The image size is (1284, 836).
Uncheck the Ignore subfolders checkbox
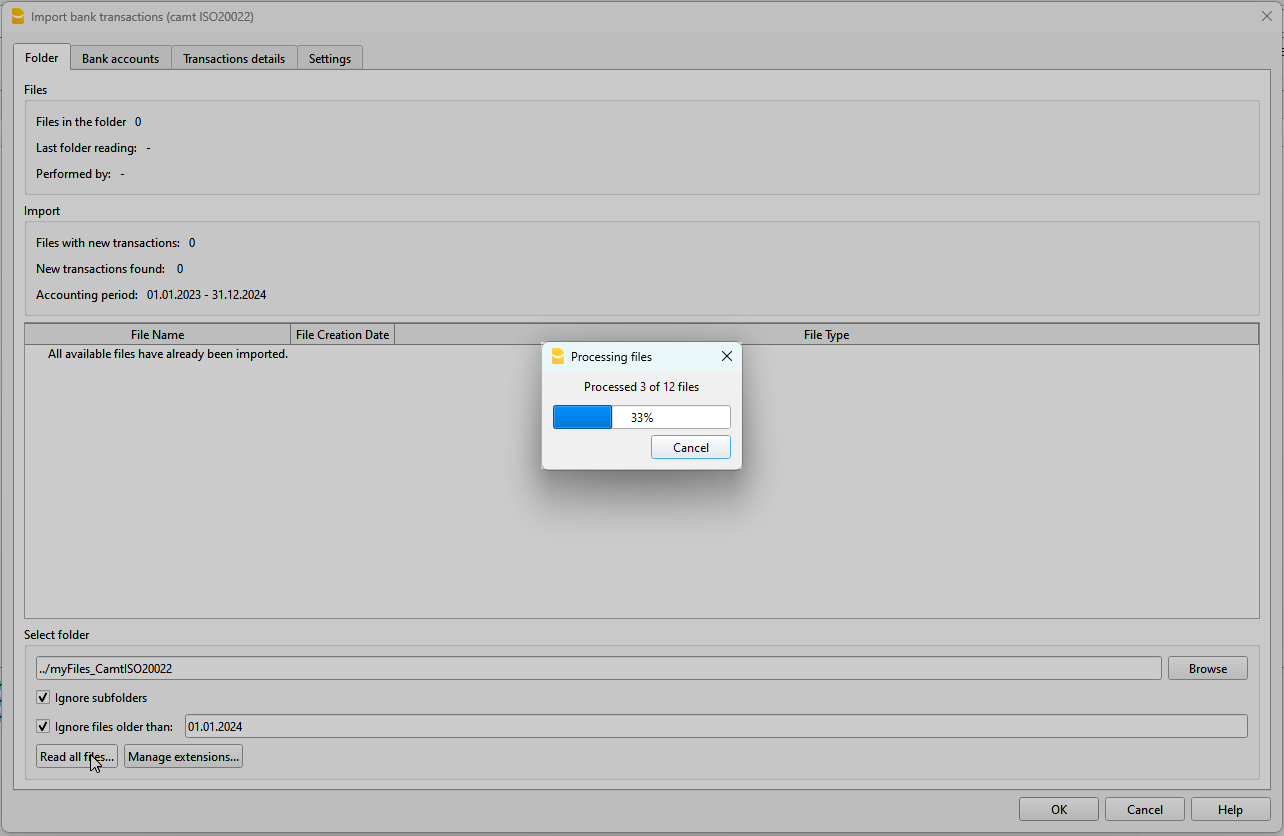click(43, 697)
